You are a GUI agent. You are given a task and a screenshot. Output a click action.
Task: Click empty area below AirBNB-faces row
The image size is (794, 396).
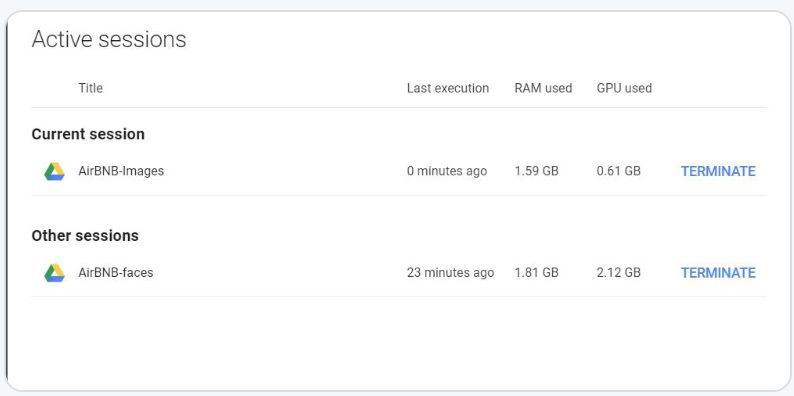point(399,342)
